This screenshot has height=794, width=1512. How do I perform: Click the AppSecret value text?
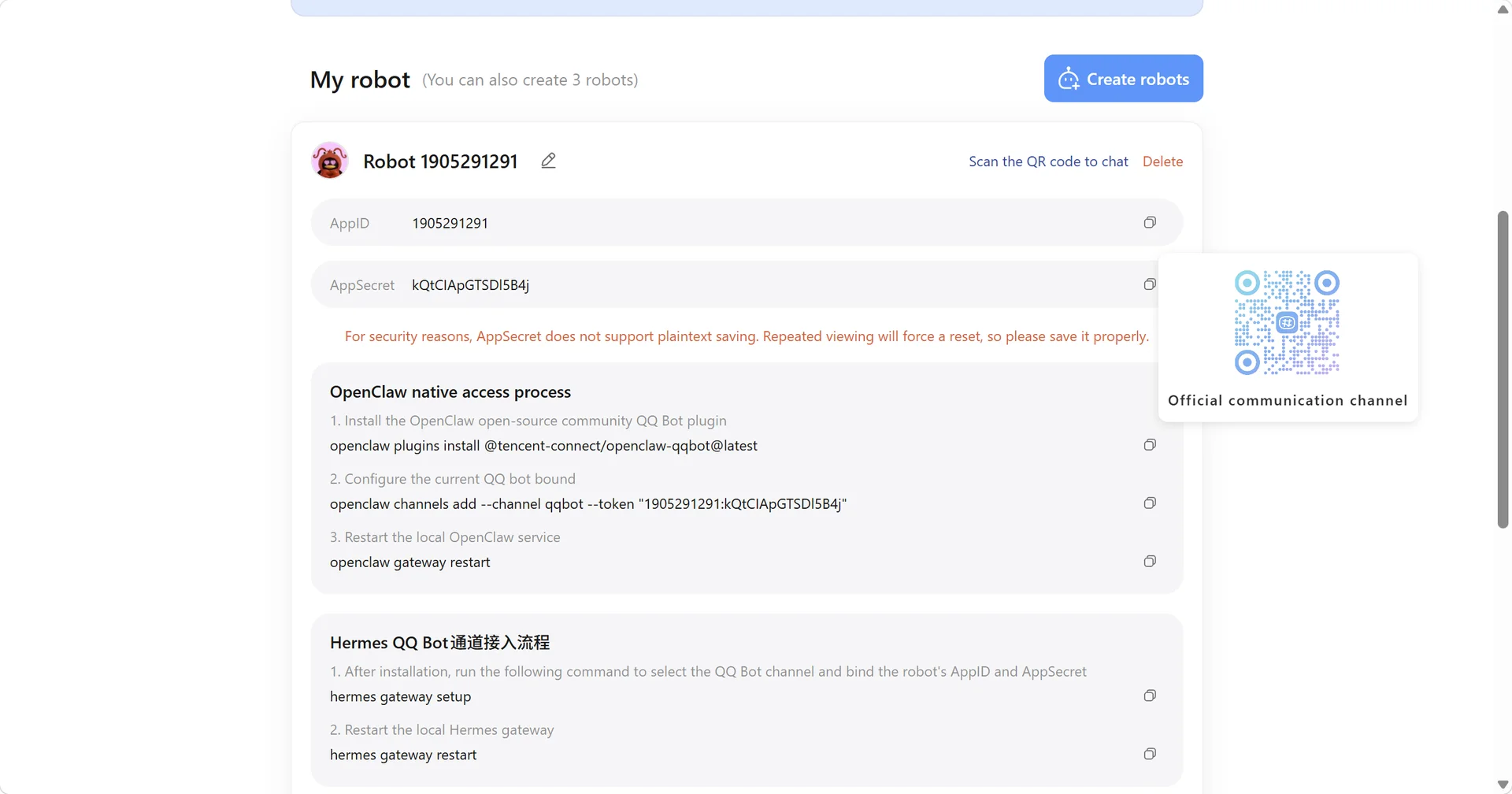click(x=470, y=285)
